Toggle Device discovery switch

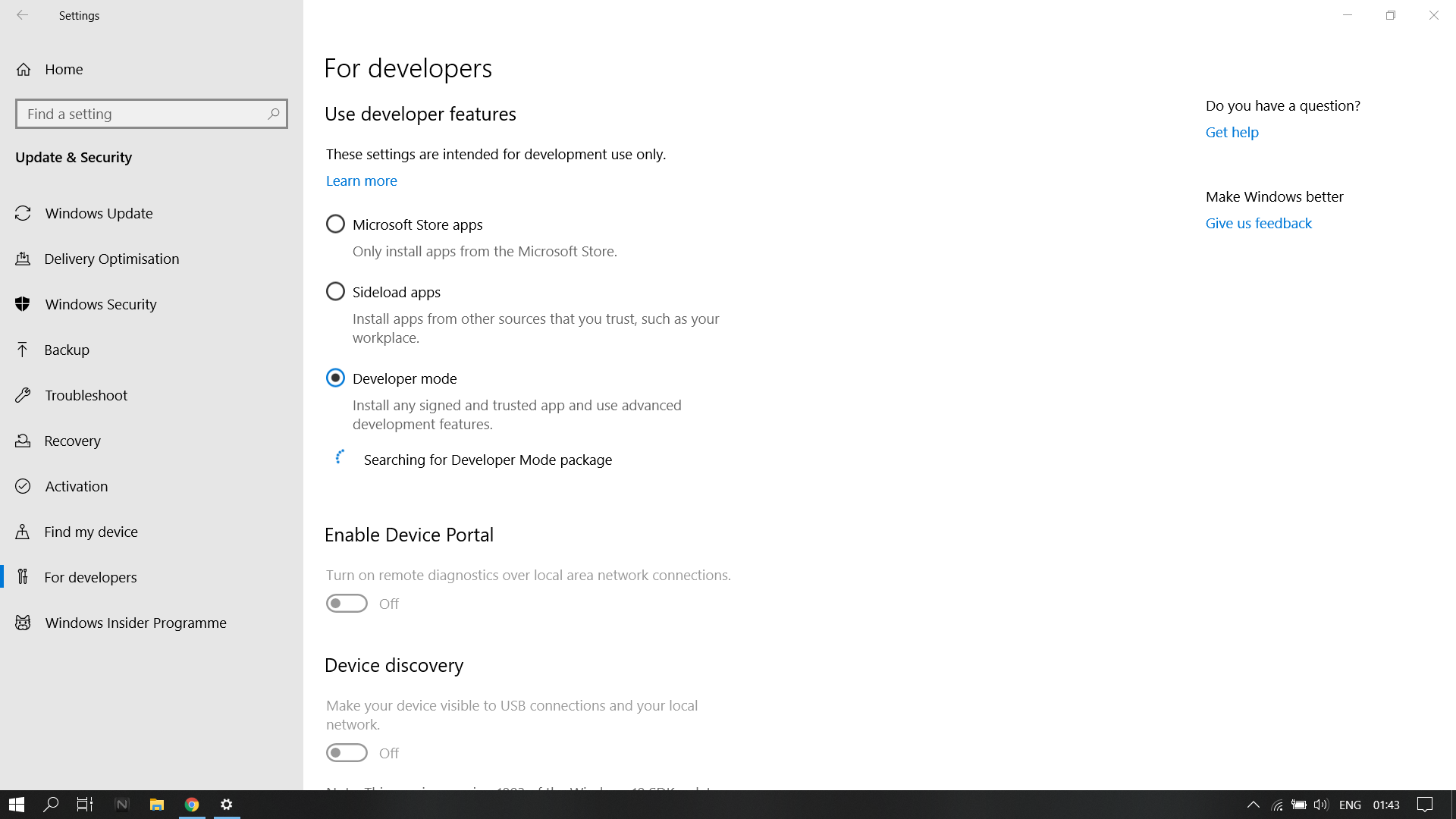click(x=347, y=752)
